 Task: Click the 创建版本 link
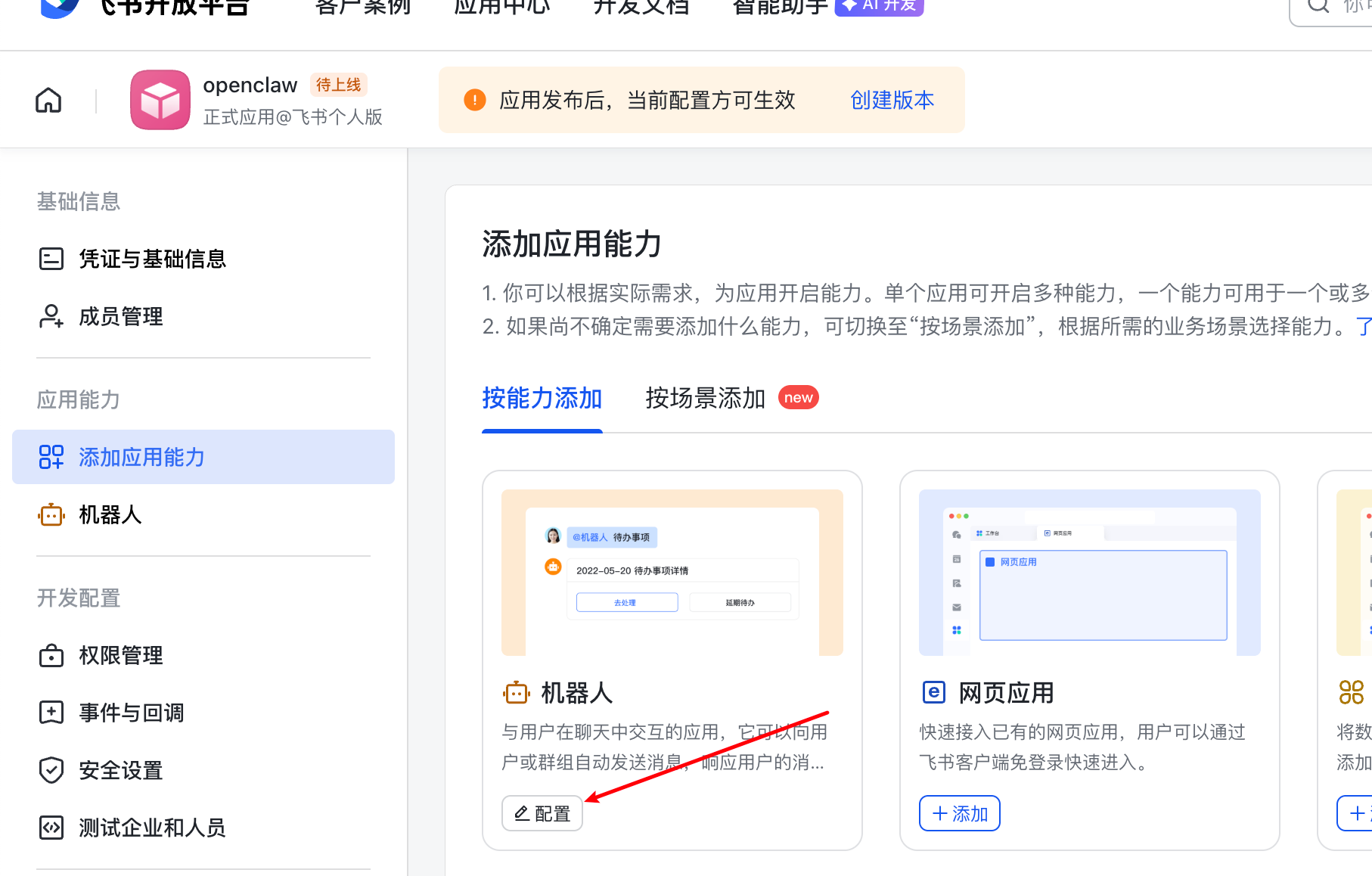892,100
